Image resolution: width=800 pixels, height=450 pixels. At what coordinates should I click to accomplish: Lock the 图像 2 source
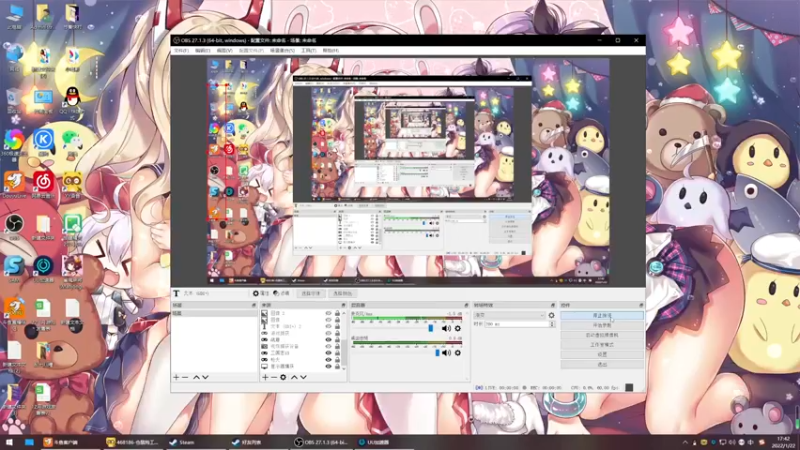click(337, 313)
